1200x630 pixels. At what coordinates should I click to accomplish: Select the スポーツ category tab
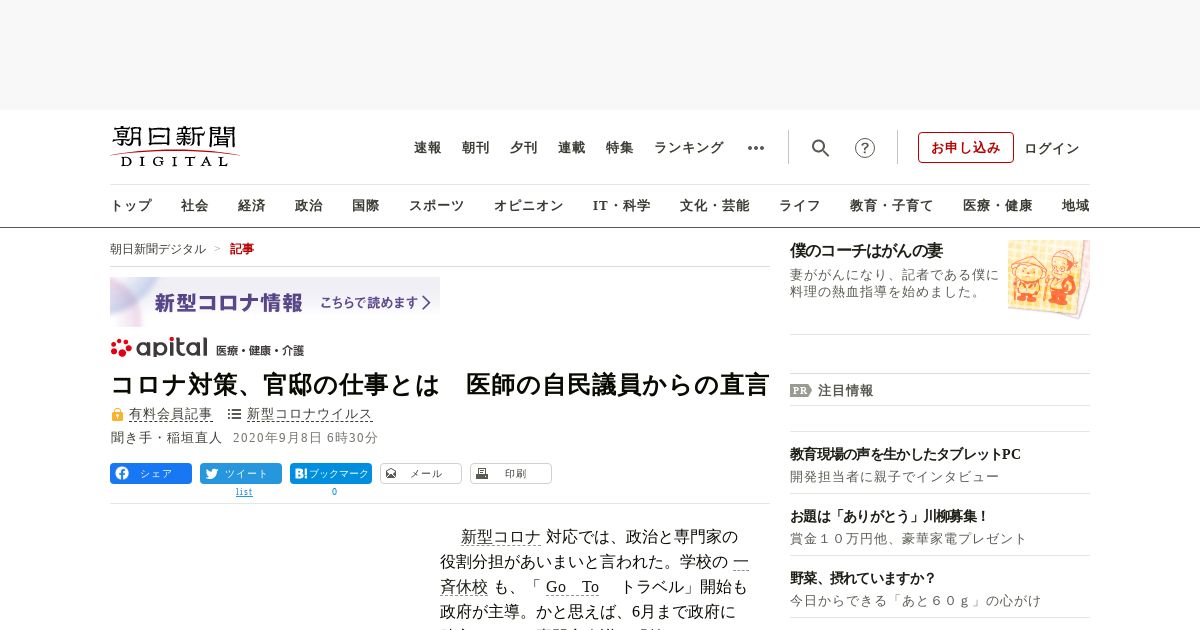[436, 206]
